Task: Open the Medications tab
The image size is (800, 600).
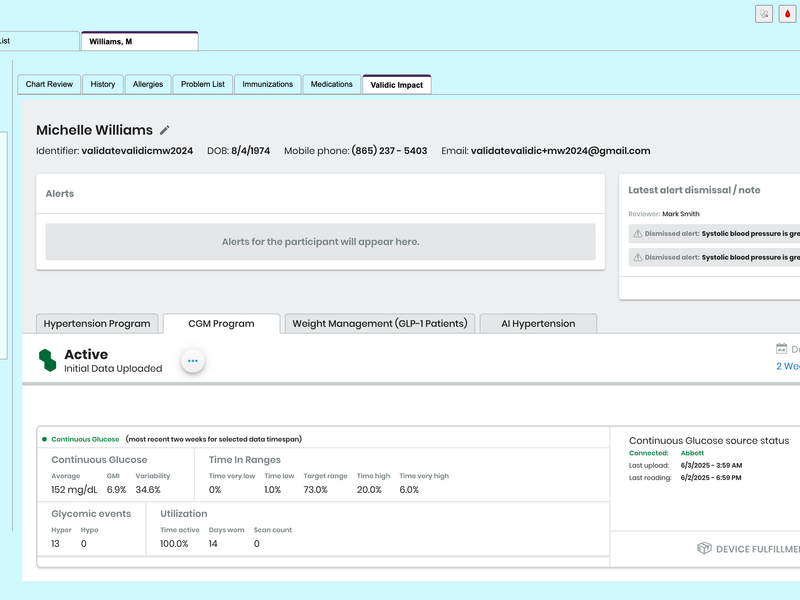Action: [x=331, y=85]
